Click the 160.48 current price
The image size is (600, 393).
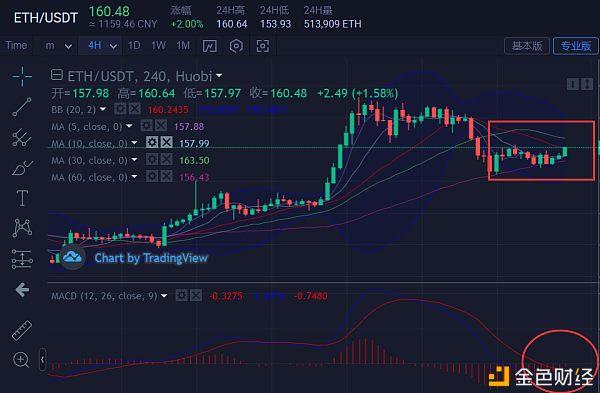pyautogui.click(x=109, y=11)
